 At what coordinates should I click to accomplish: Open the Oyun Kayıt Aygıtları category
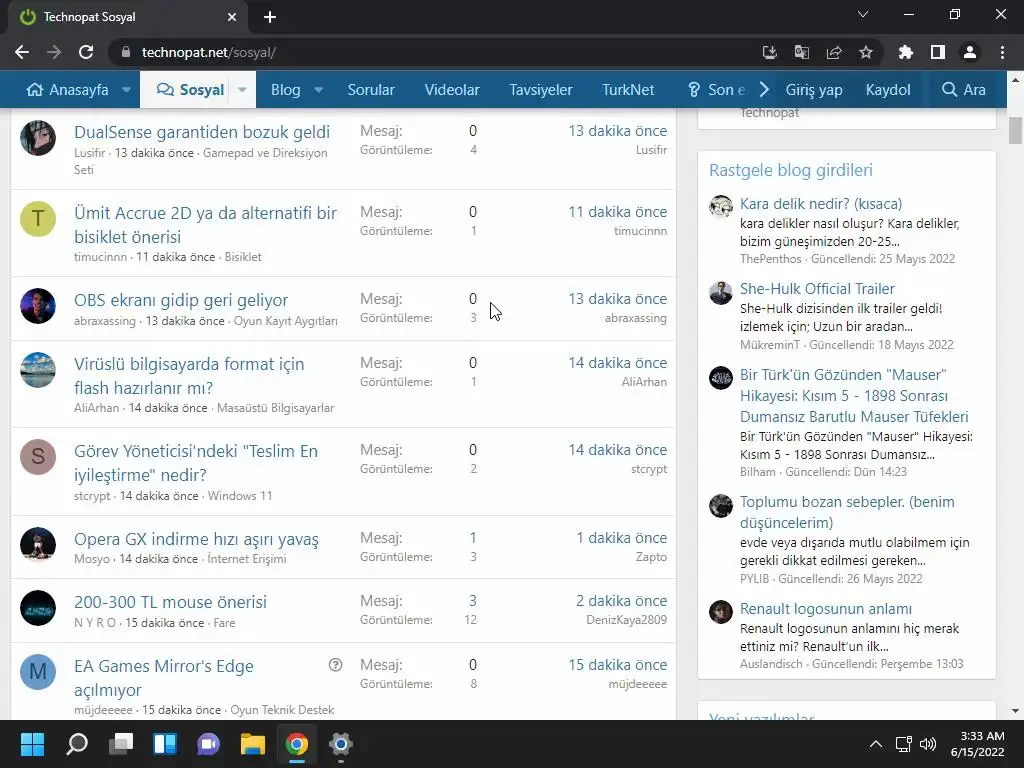285,321
